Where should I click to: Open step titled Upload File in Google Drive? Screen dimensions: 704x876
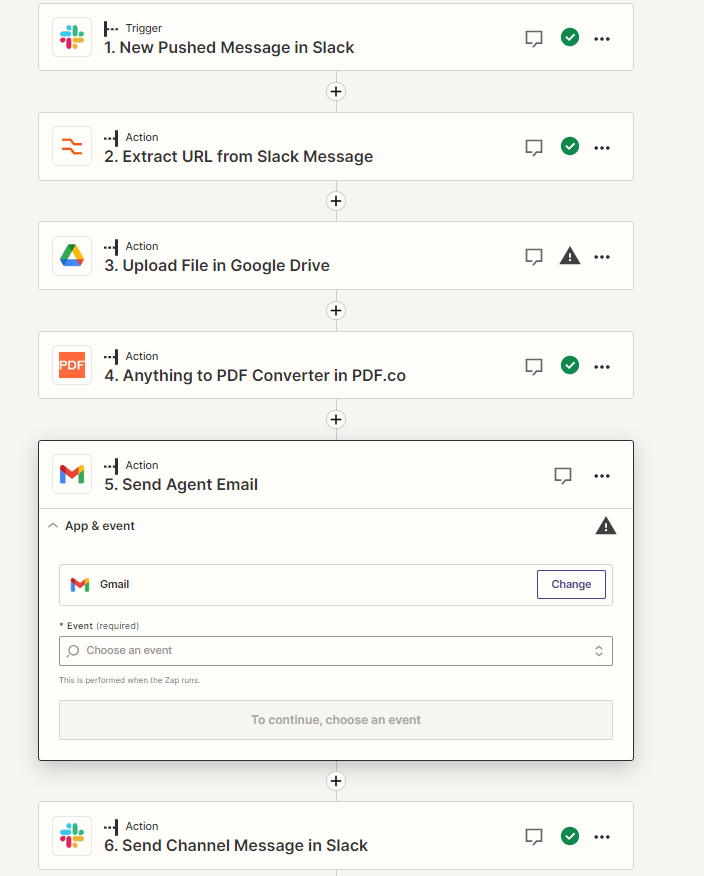click(217, 265)
